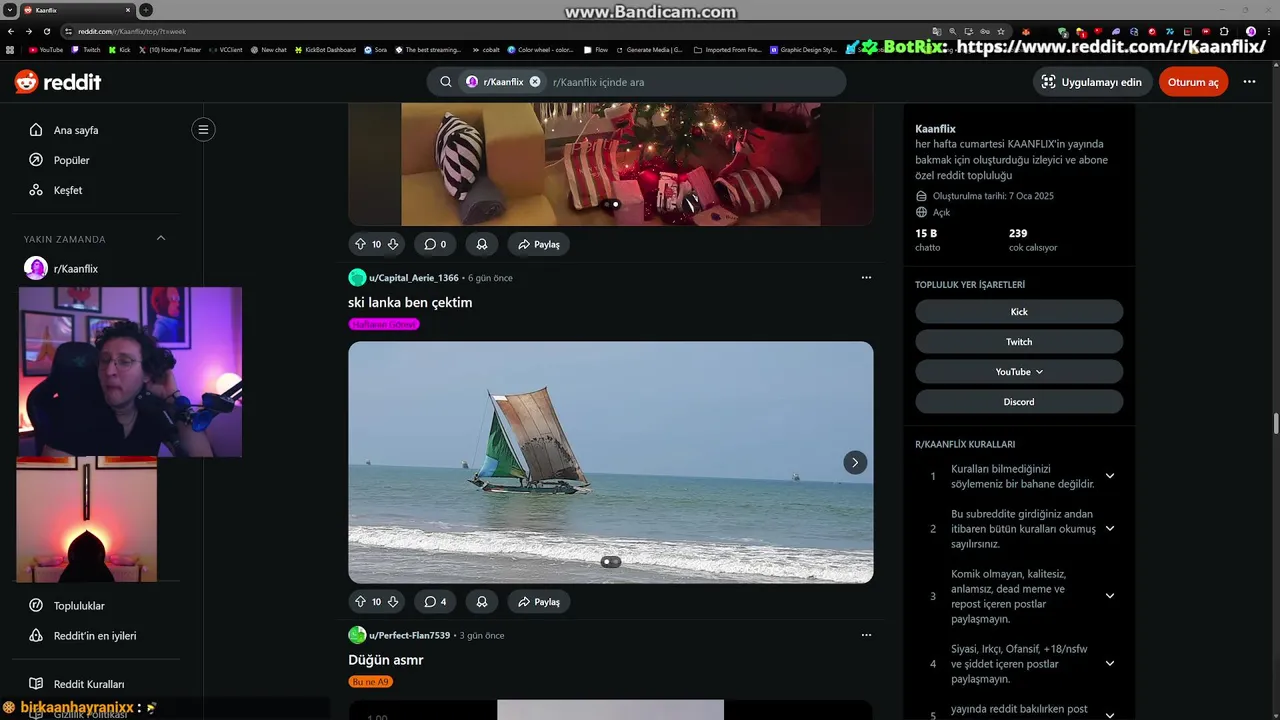Focus the r/Kaanflix search input field
The height and width of the screenshot is (720, 1280).
tap(695, 82)
